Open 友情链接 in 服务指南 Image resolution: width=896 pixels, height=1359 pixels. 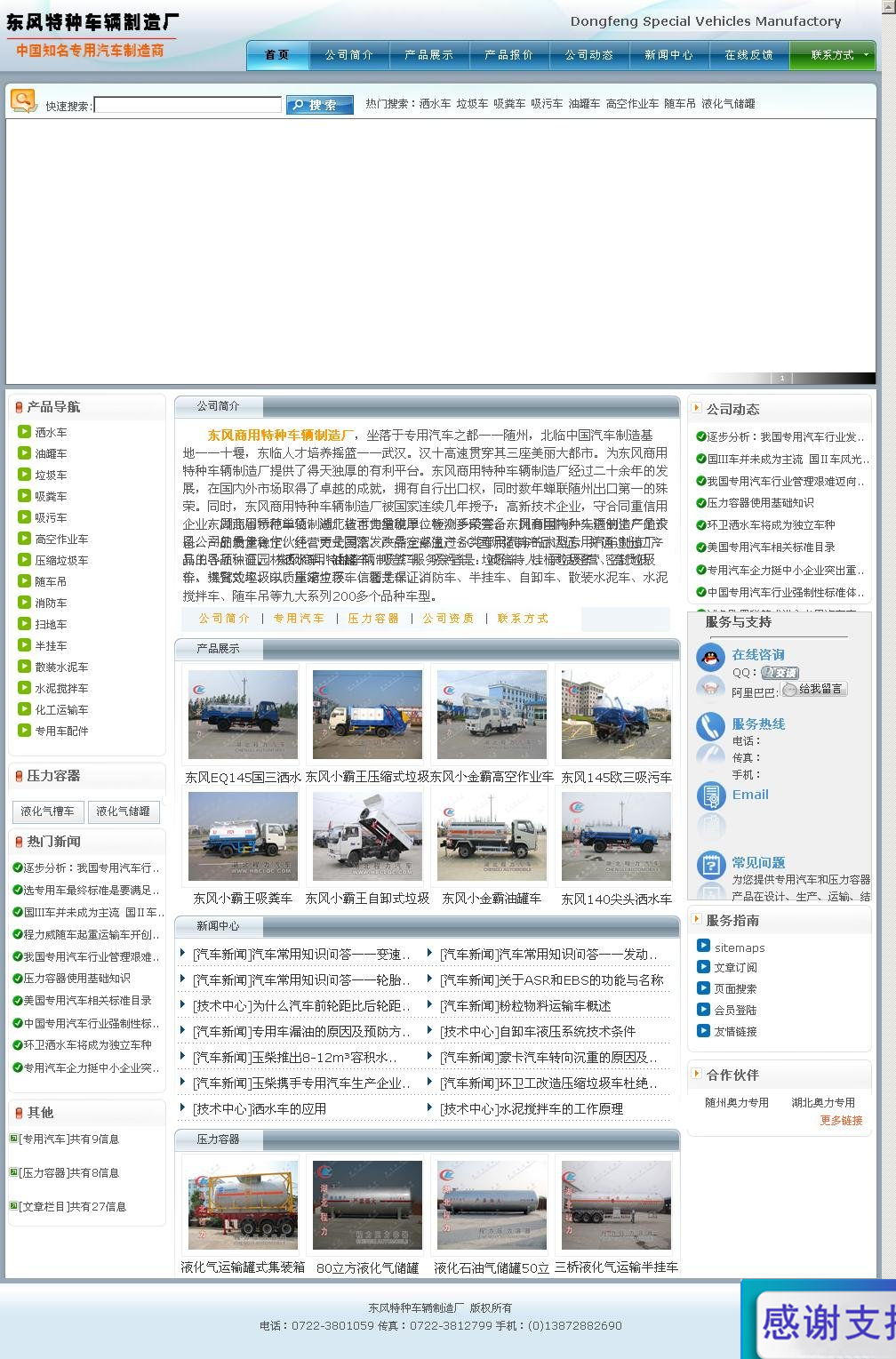tap(736, 1032)
